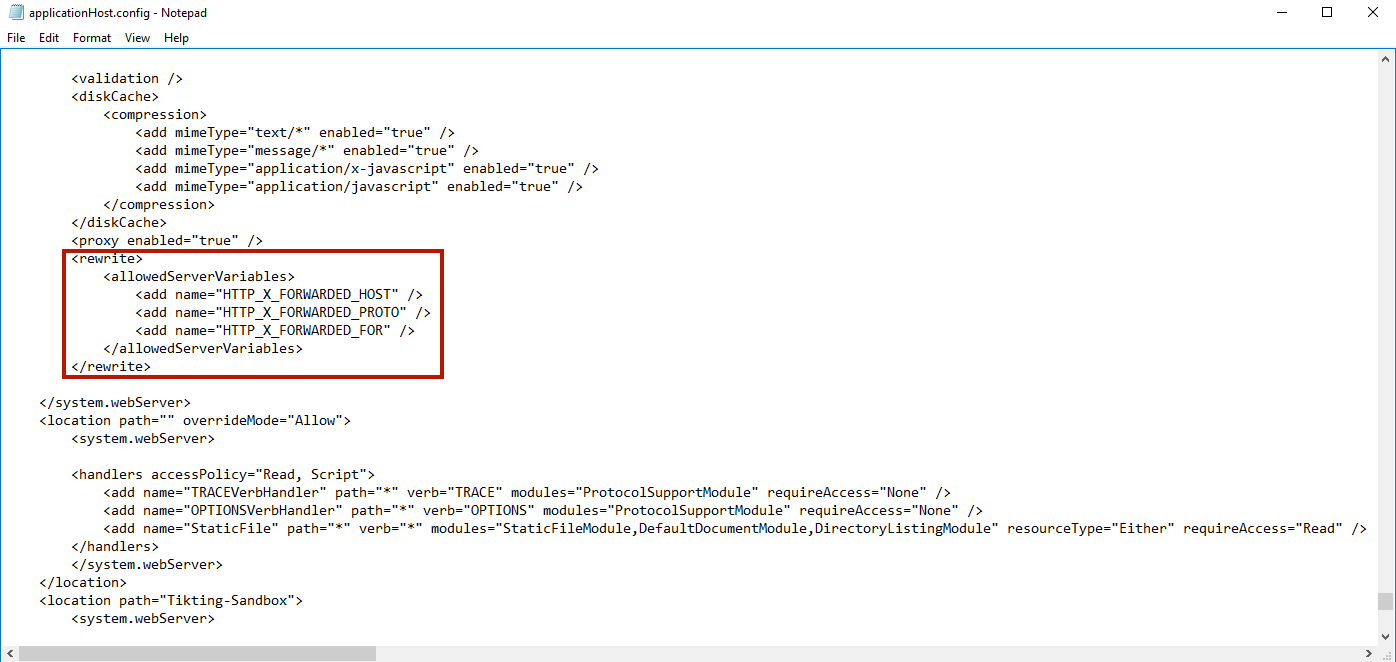Screen dimensions: 1396x662
Task: Open the View menu
Action: click(137, 37)
